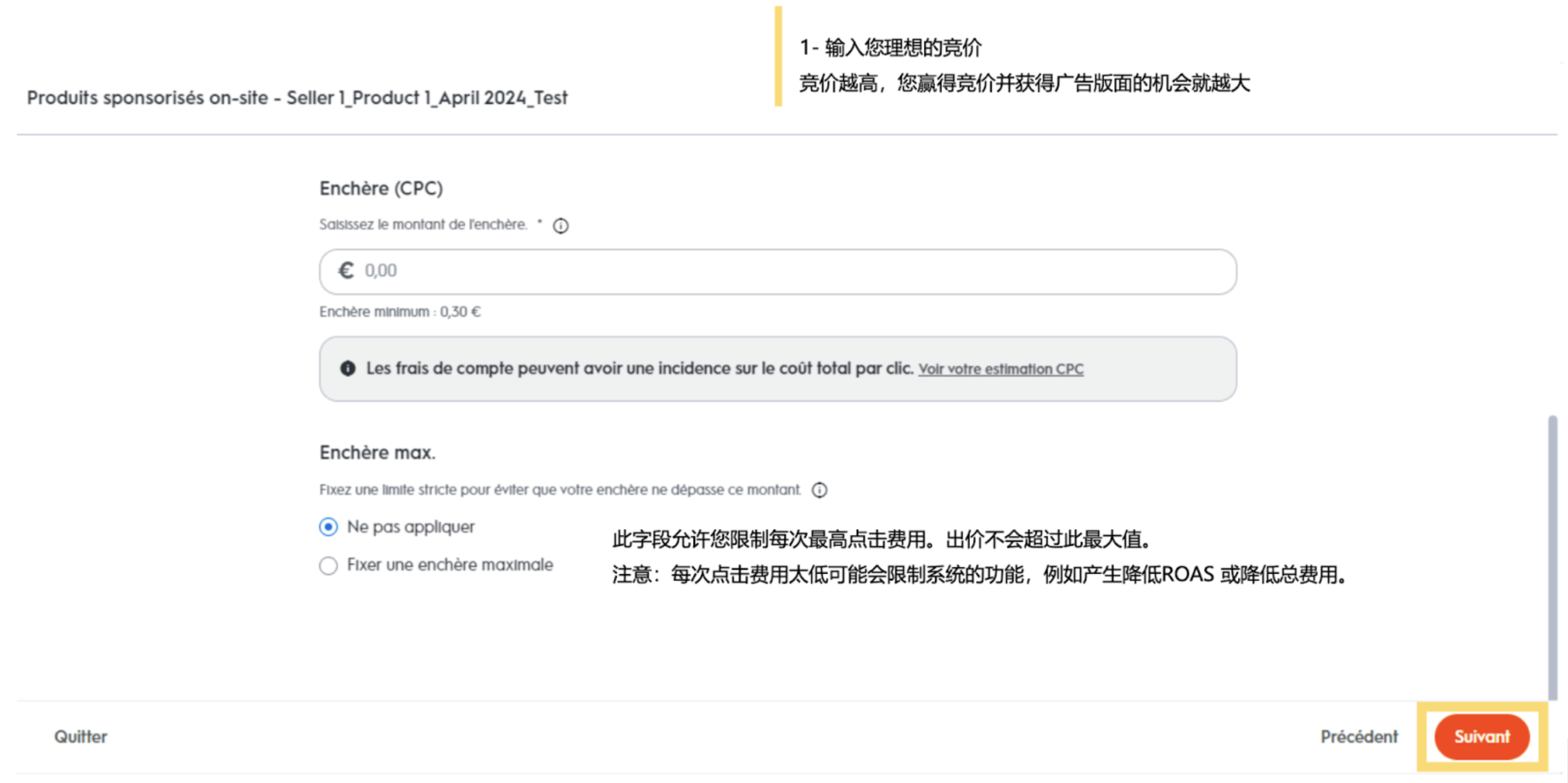Click the "Saisissez le montant de l'enchère" label

point(423,225)
